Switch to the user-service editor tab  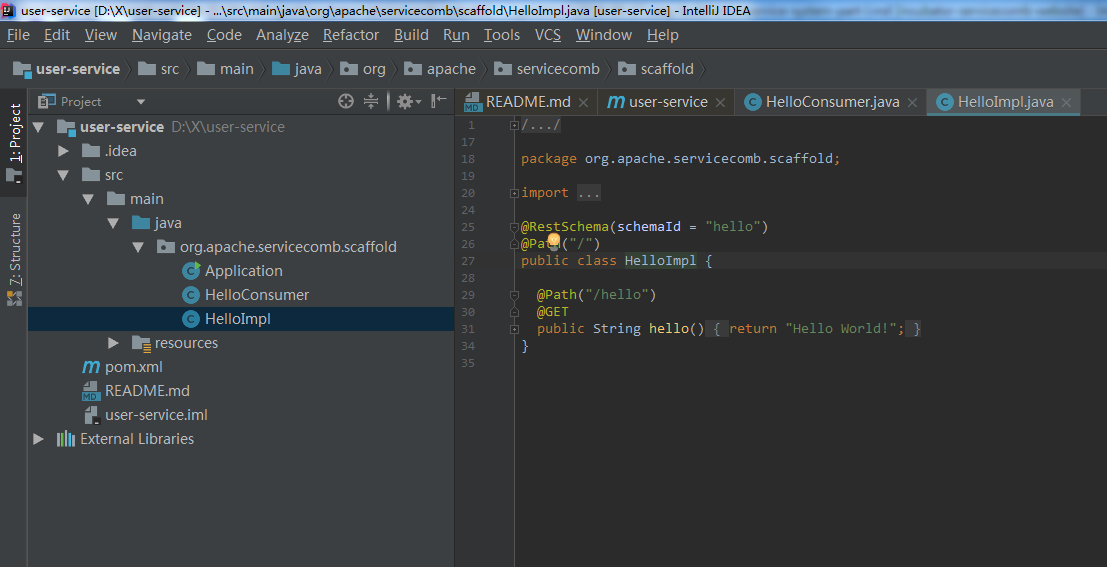click(667, 102)
